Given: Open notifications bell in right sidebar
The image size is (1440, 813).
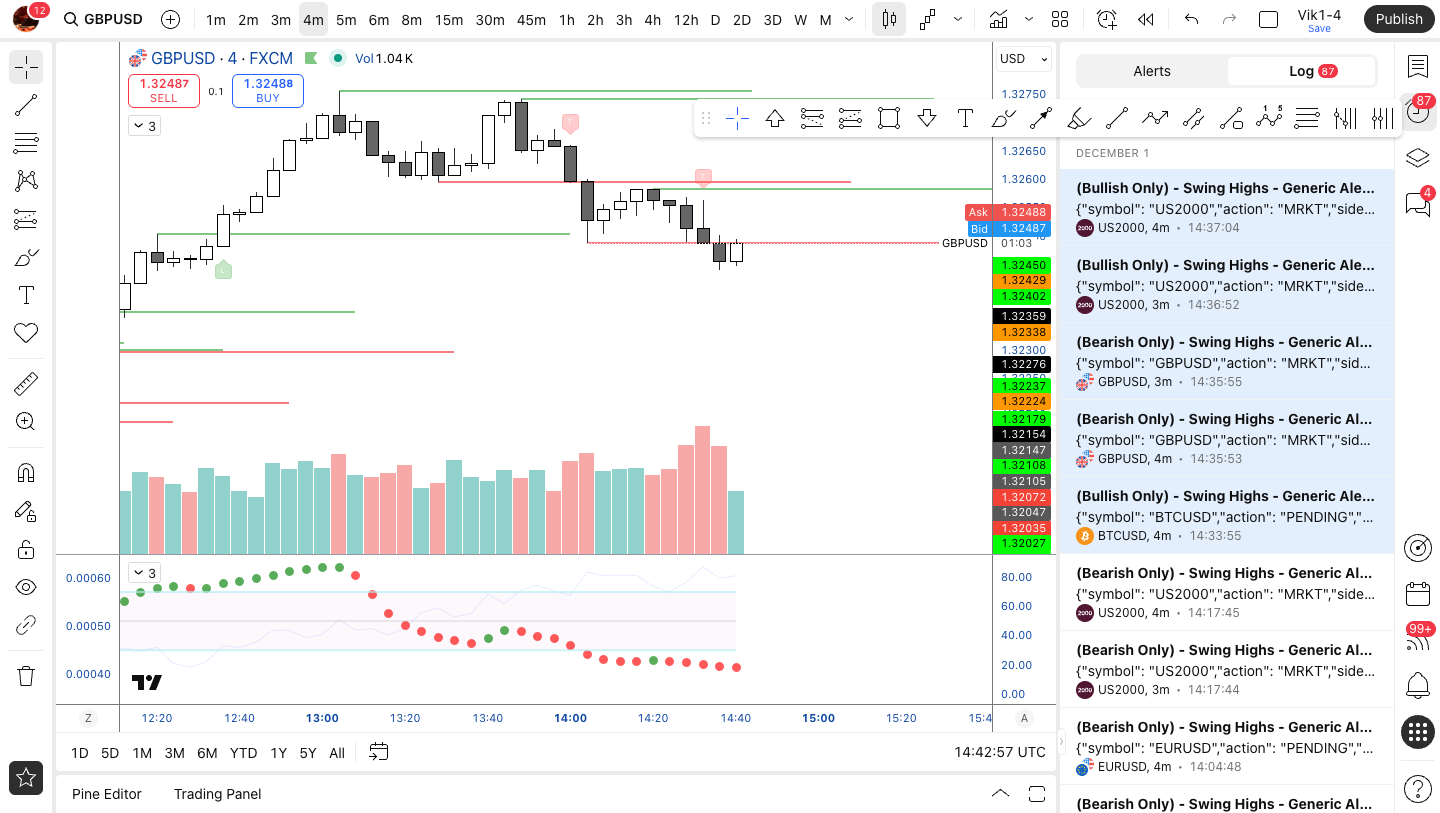Looking at the screenshot, I should pos(1417,686).
